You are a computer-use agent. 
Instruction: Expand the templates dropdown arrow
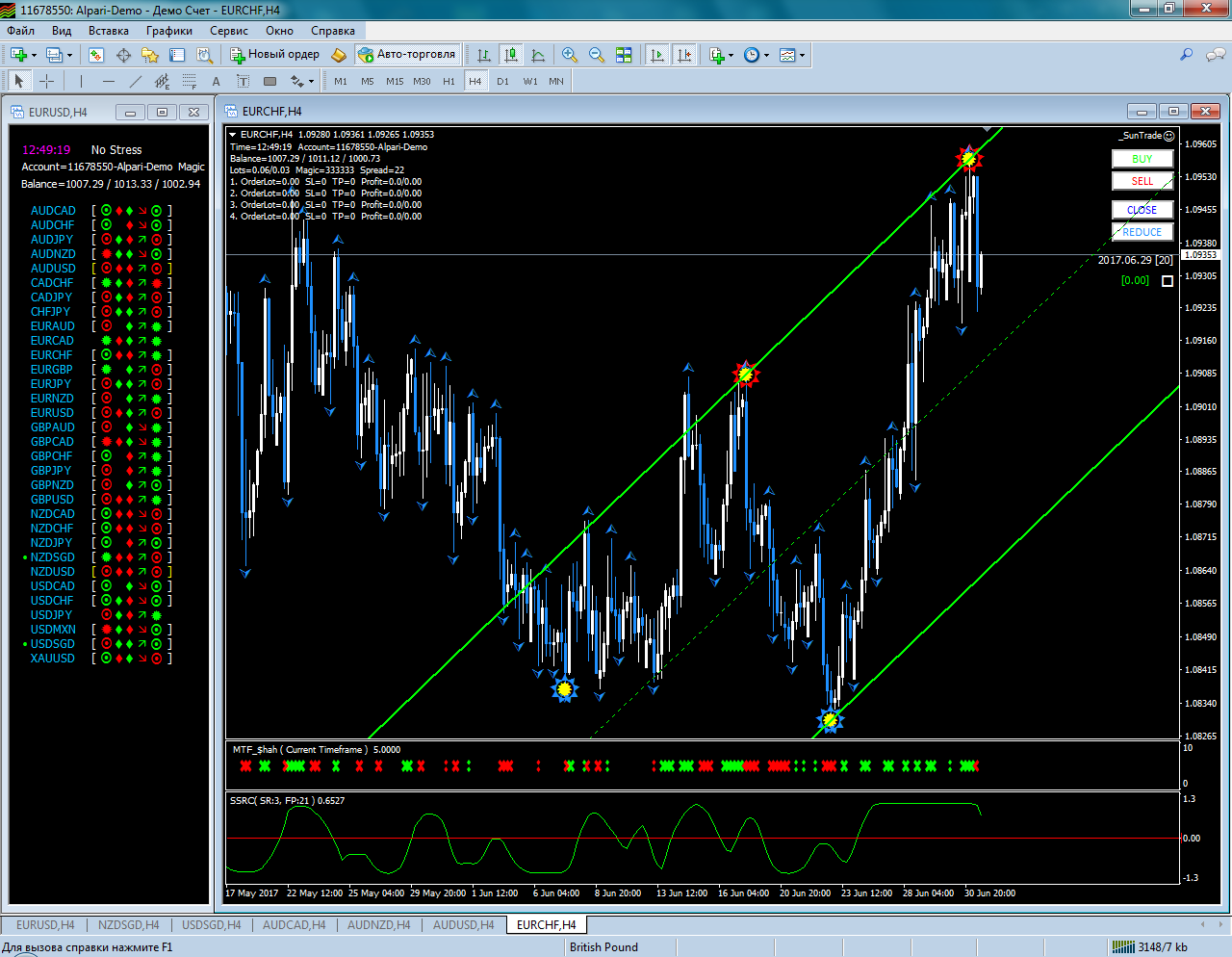coord(803,55)
